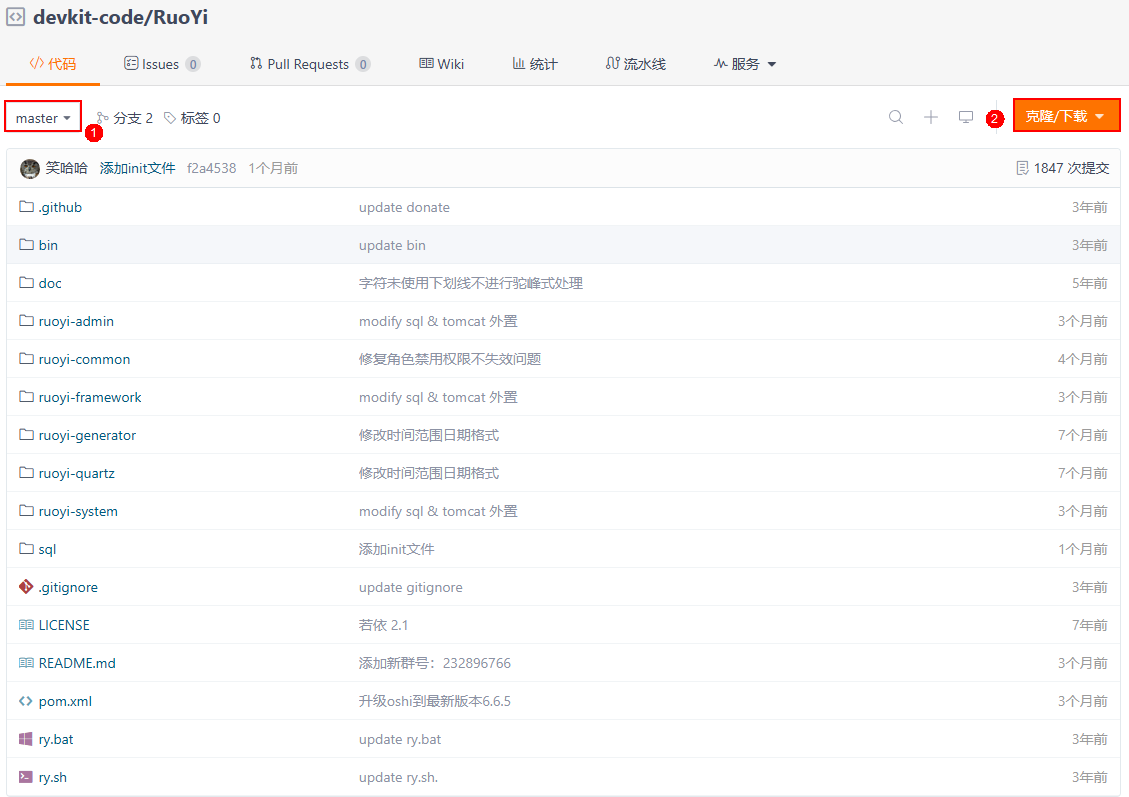Screen dimensions: 1129x797
Task: Click the ruoyi-admin folder icon
Action: point(27,320)
